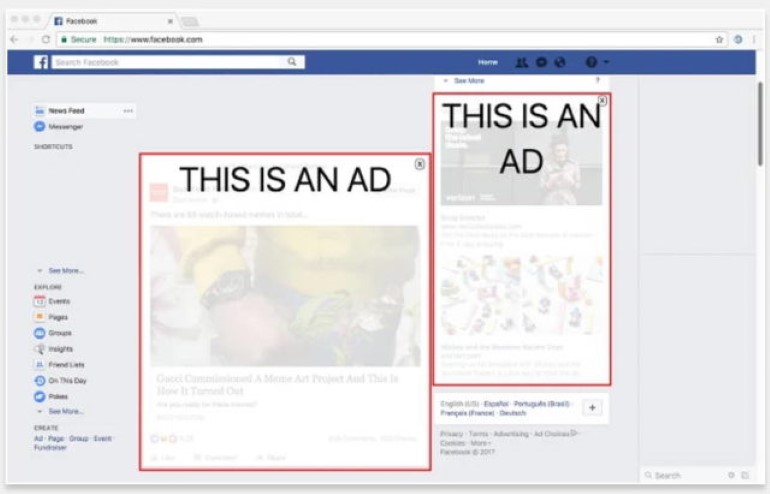The height and width of the screenshot is (494, 770).
Task: Go to Home in the top navigation
Action: [487, 62]
